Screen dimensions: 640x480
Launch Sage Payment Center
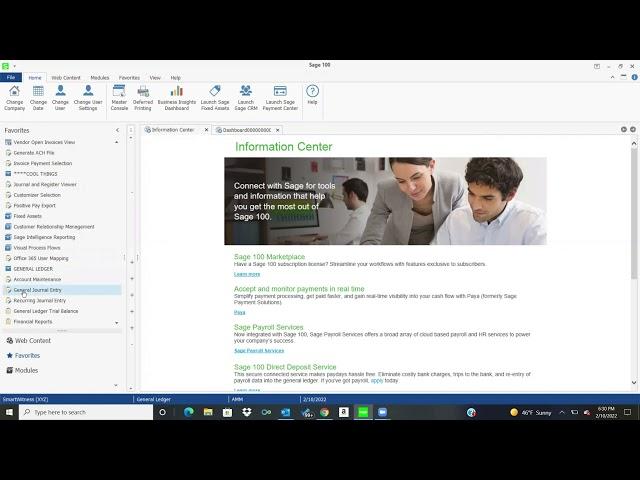pyautogui.click(x=280, y=98)
